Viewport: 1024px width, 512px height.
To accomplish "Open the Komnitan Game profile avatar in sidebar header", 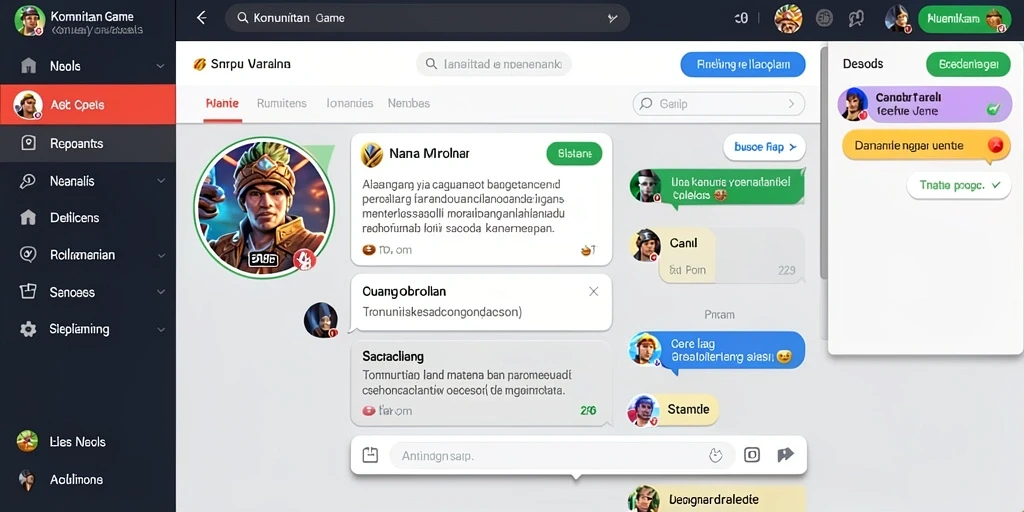I will tap(29, 21).
